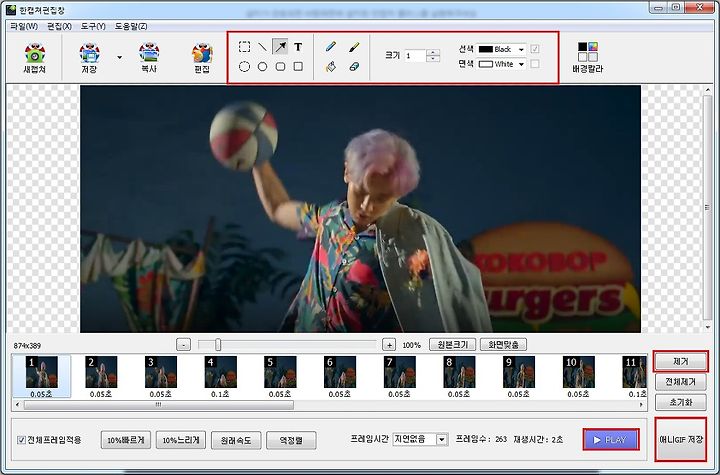720x475 pixels.
Task: Click the canvas vertical scrollbar down arrow
Action: tap(707, 327)
